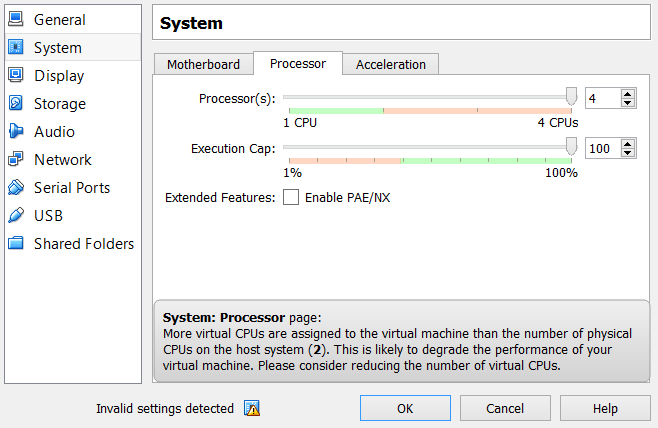Click the Serial Ports connector icon
The height and width of the screenshot is (428, 658).
coord(16,188)
